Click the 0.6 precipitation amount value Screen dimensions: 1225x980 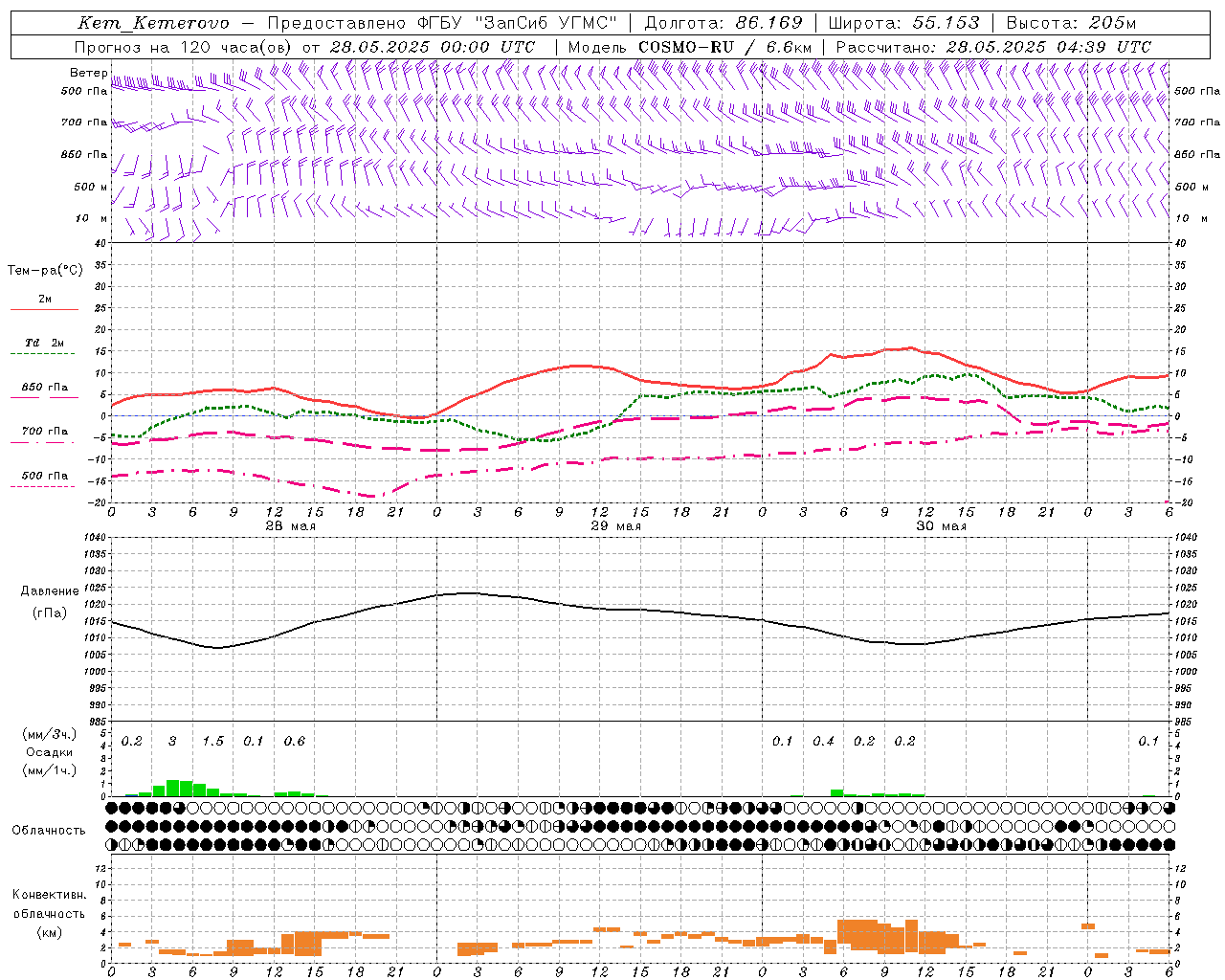pos(295,742)
